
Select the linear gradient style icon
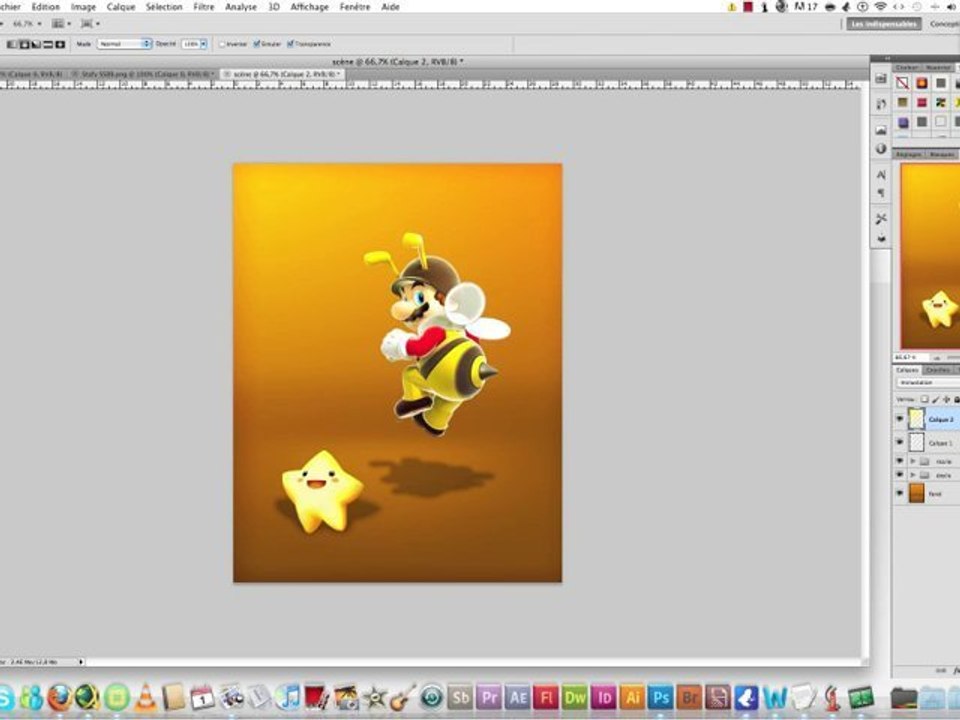point(12,44)
